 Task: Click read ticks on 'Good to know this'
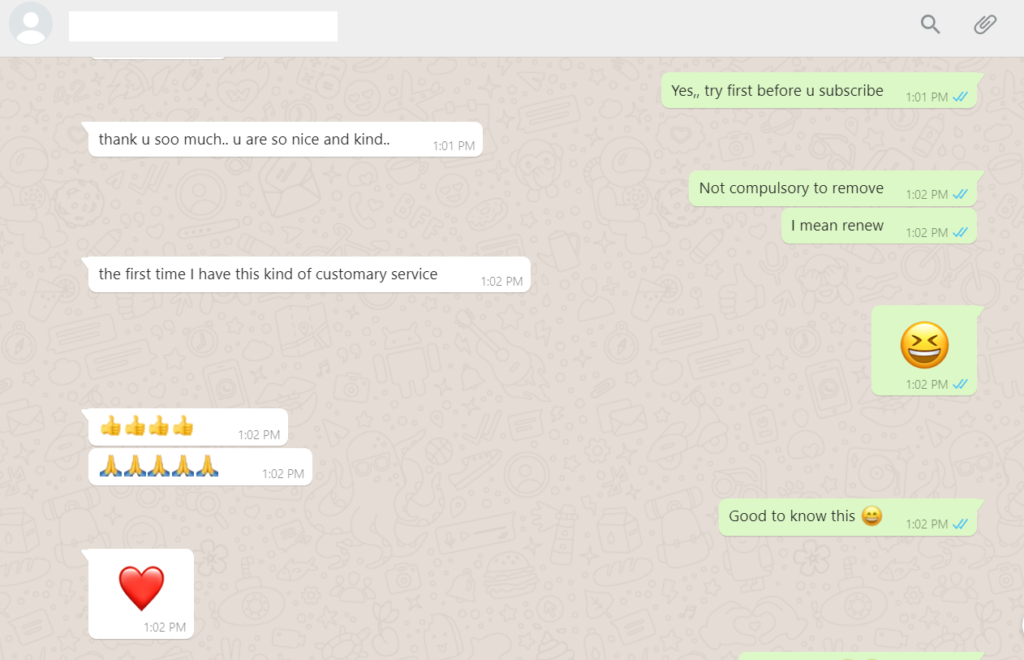[960, 524]
